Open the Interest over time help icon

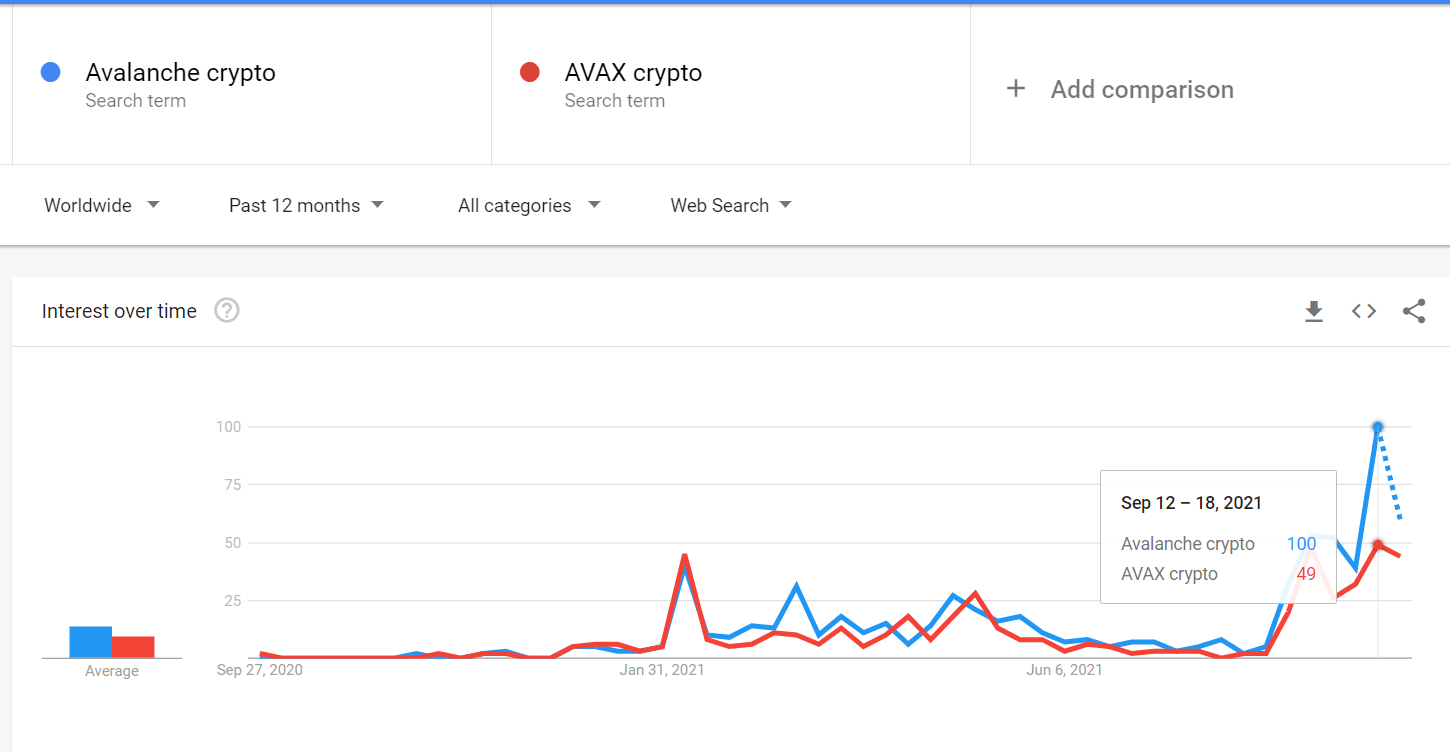point(227,311)
